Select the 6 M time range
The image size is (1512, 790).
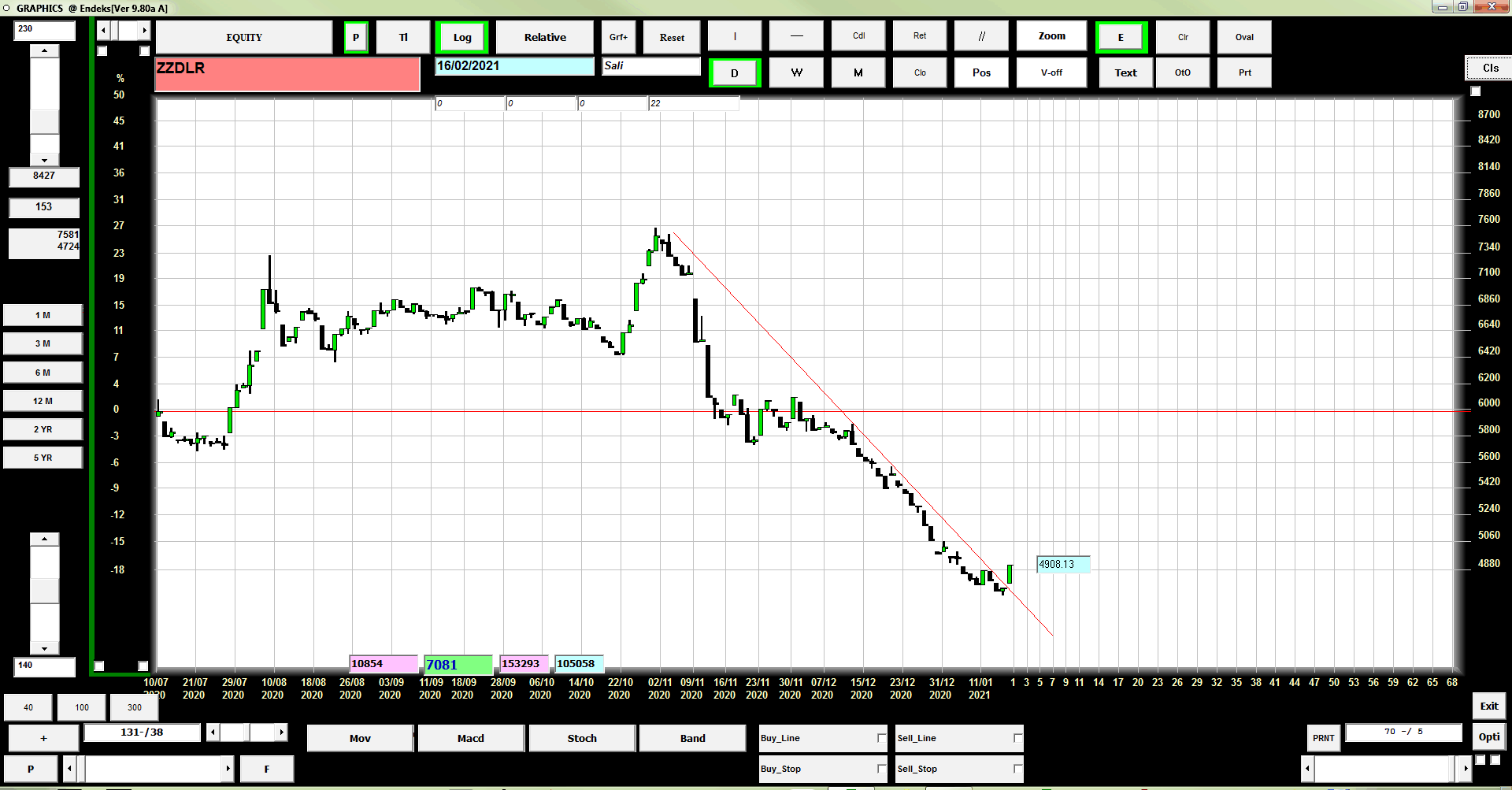[43, 373]
